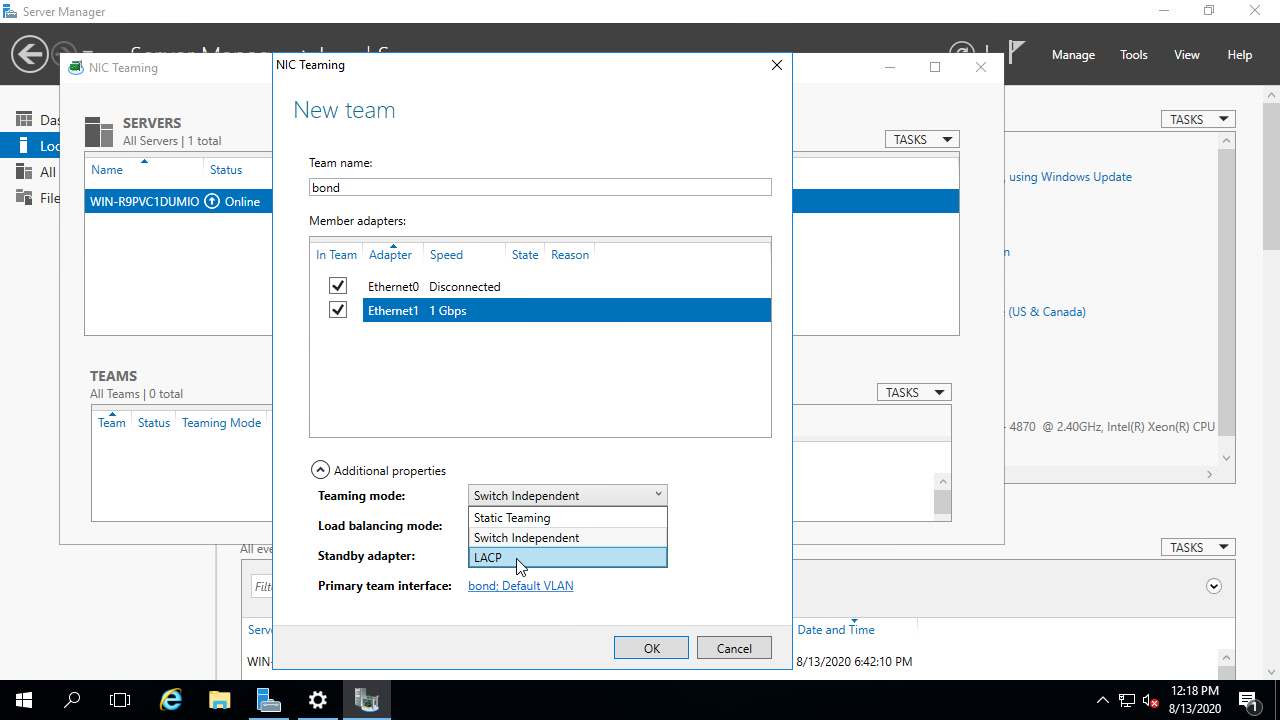
Task: Open File Explorer from the taskbar
Action: point(220,700)
